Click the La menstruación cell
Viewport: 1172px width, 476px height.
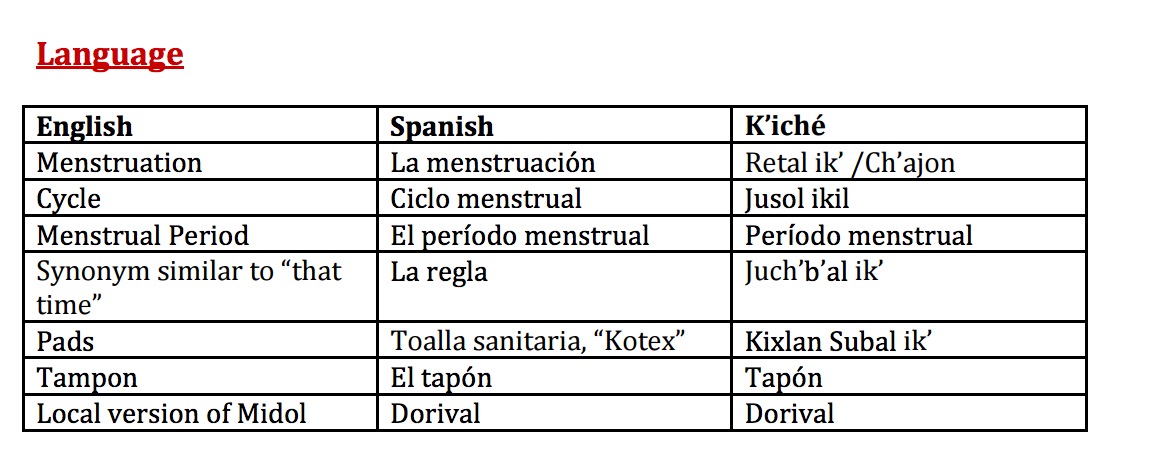(x=554, y=161)
